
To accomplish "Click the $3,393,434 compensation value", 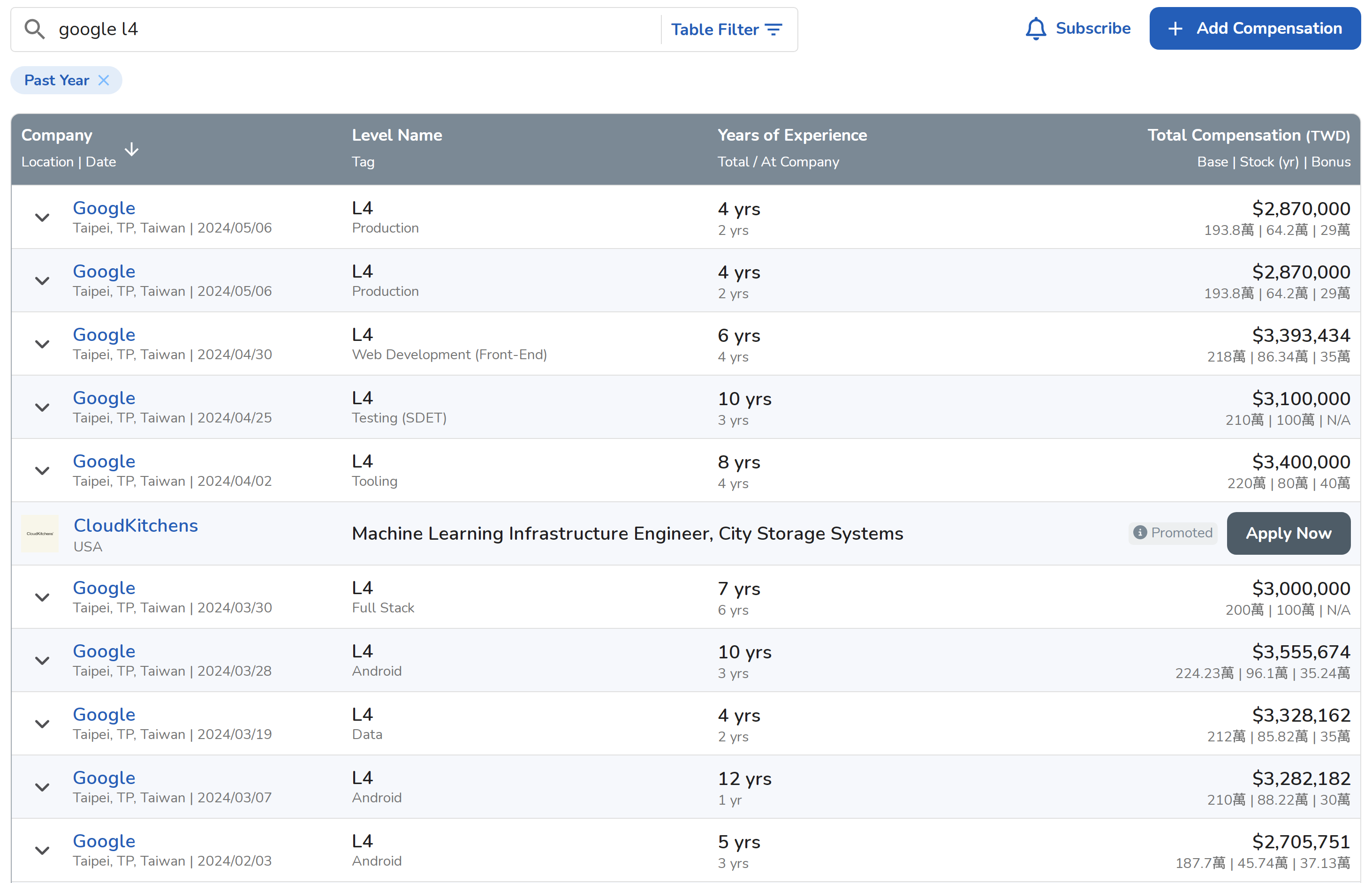I will [1301, 335].
